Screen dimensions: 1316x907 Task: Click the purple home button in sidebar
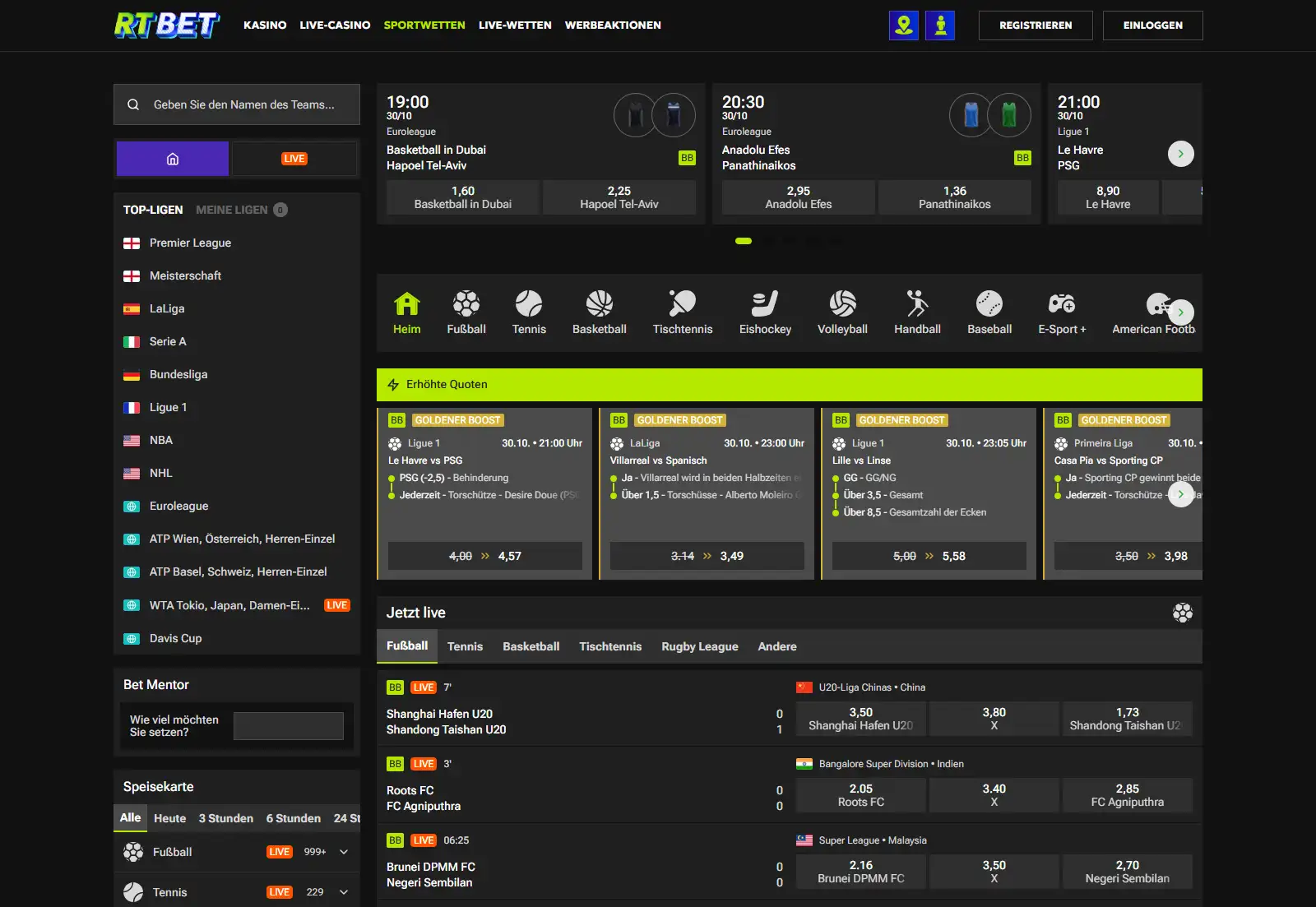[x=173, y=159]
